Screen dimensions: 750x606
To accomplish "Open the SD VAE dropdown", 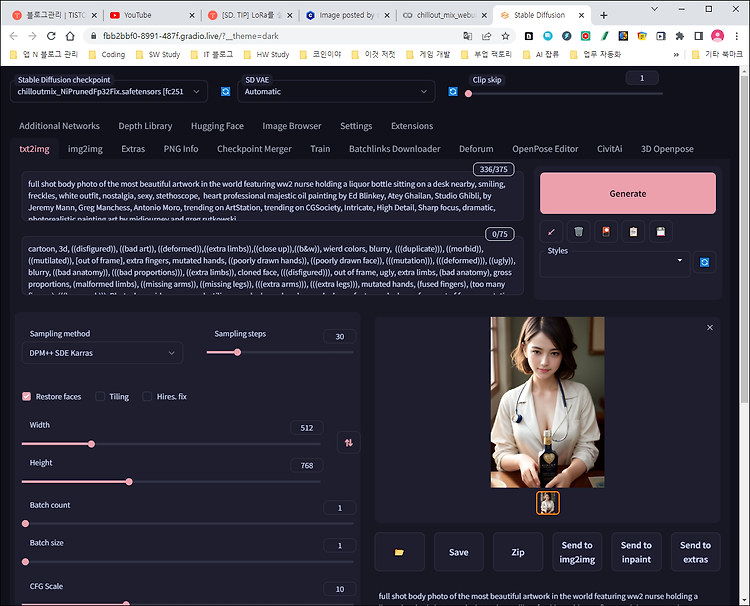I will 336,91.
